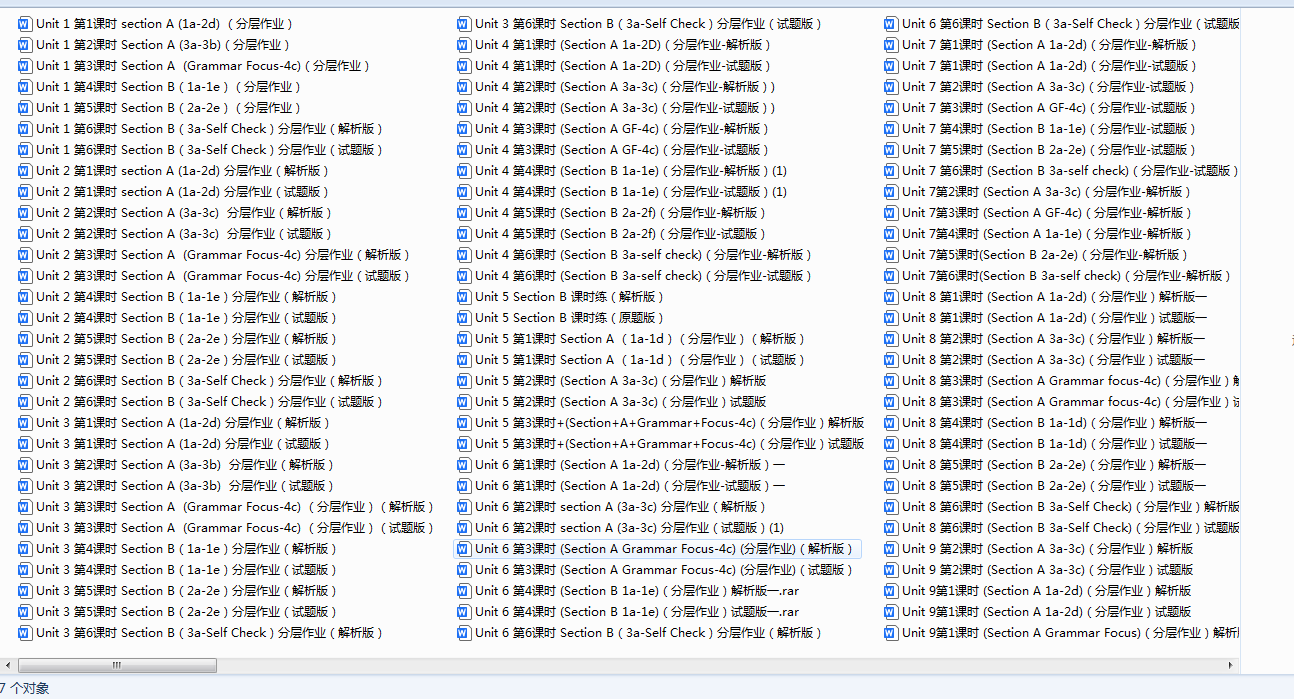Image resolution: width=1294 pixels, height=699 pixels.
Task: Select Unit 9 第2课时 Section A 3a-3c 试题版 name
Action: (x=1047, y=569)
